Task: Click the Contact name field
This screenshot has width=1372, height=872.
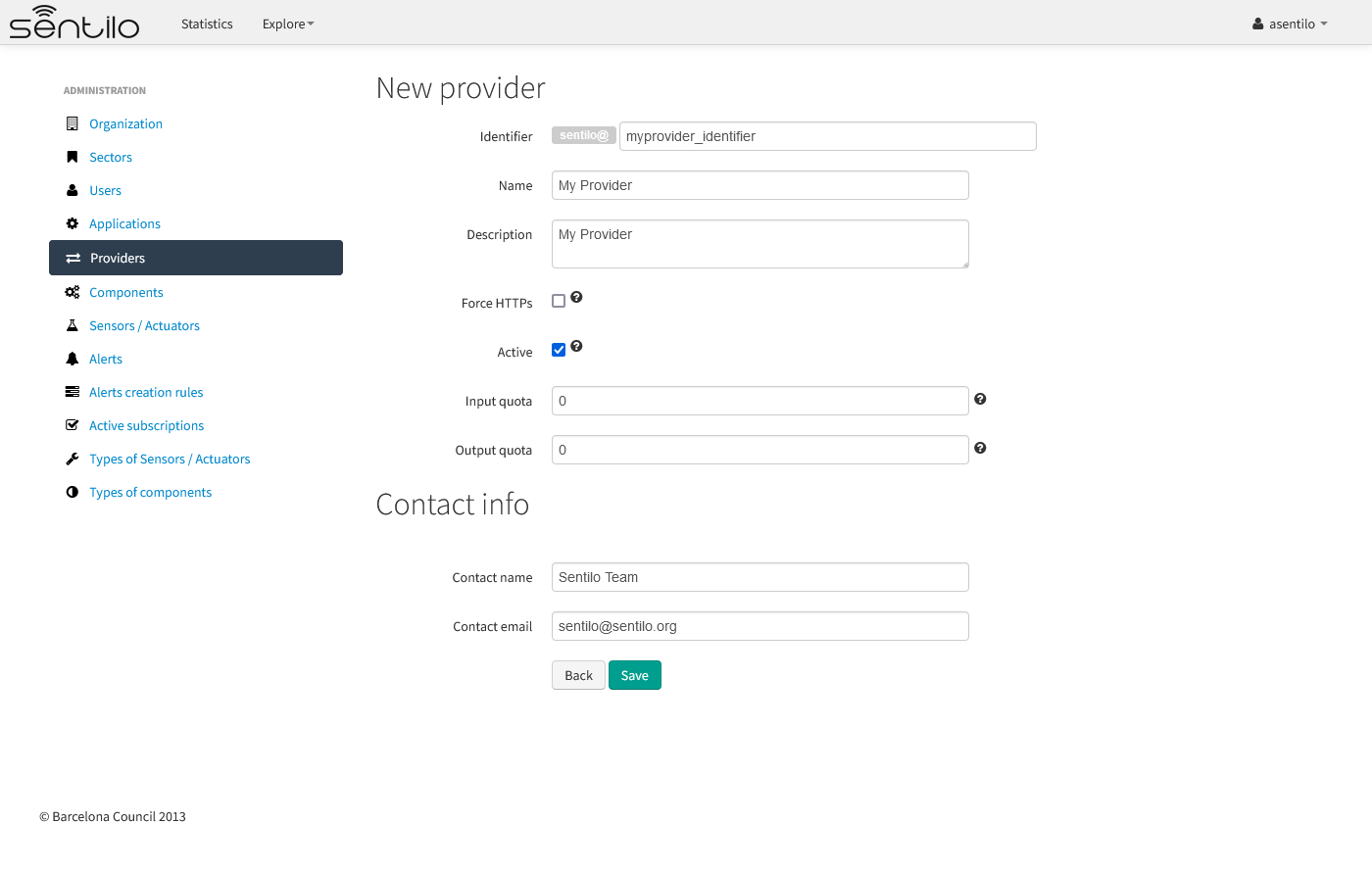Action: click(x=760, y=577)
